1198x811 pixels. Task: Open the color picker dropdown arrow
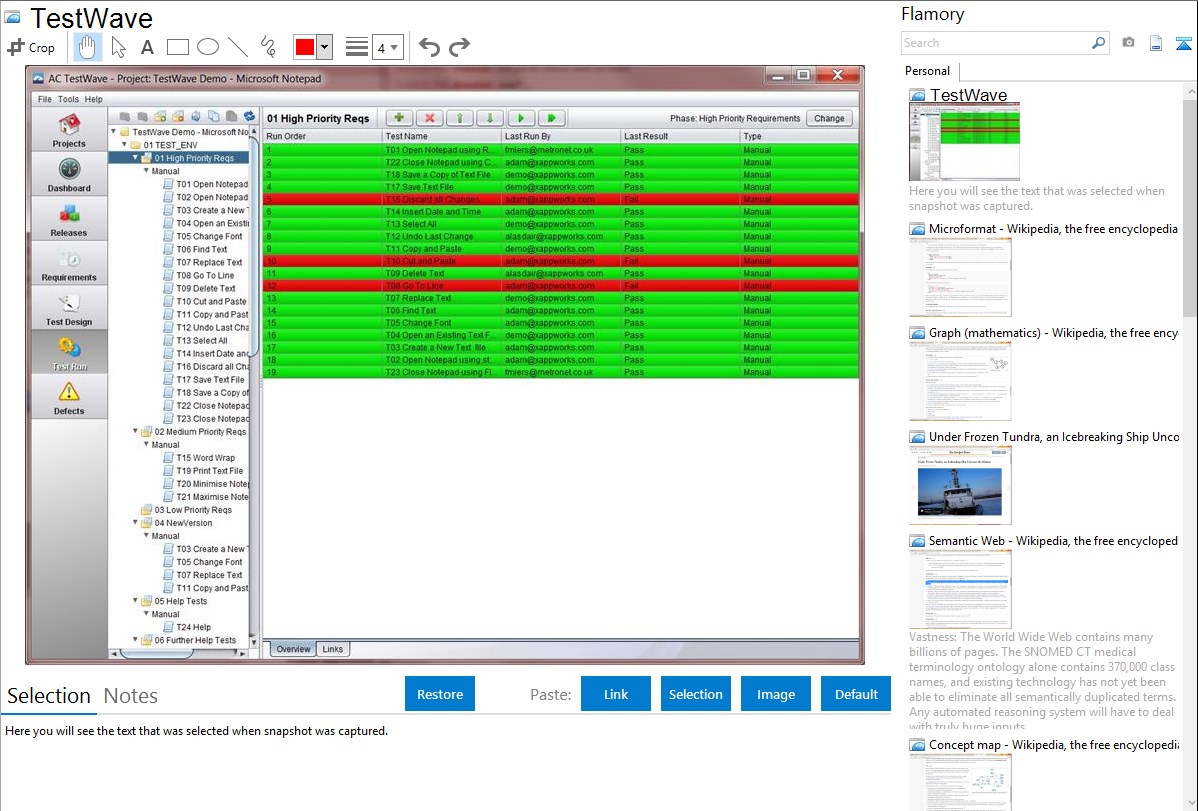point(324,47)
